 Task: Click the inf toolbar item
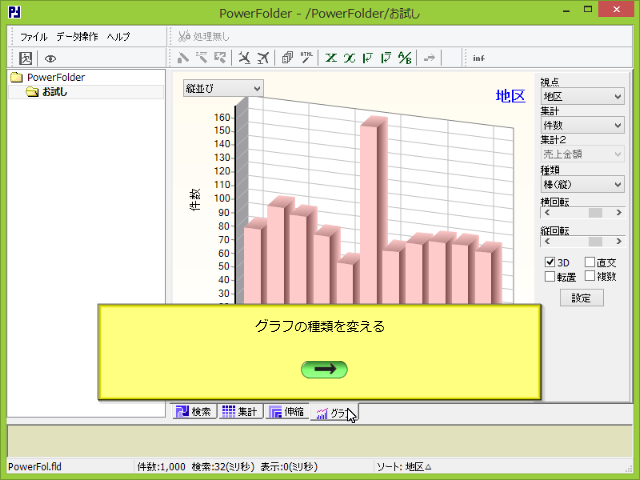(x=478, y=58)
